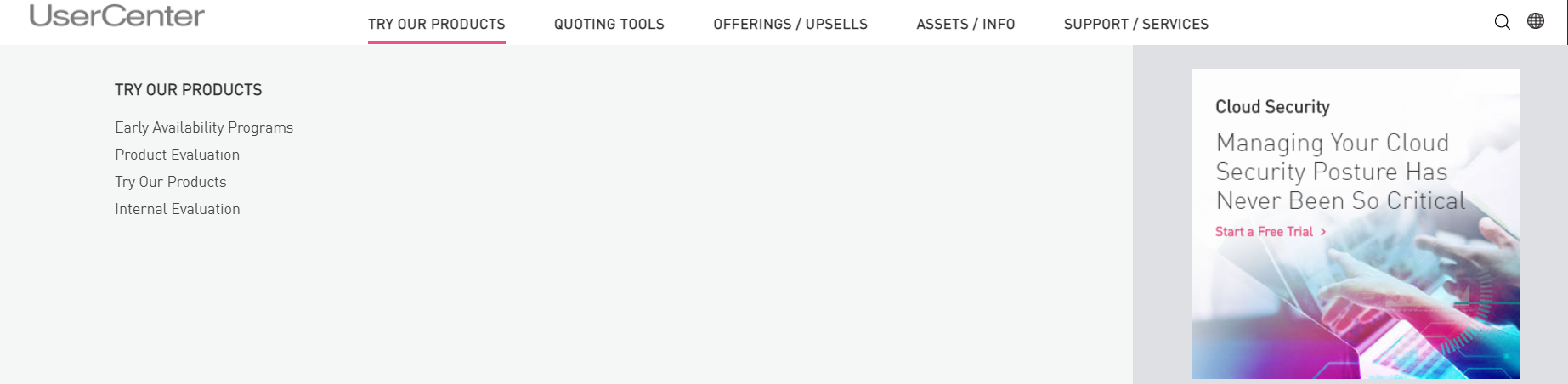Click the grey panel beside the Cloud Security card

click(1162, 214)
